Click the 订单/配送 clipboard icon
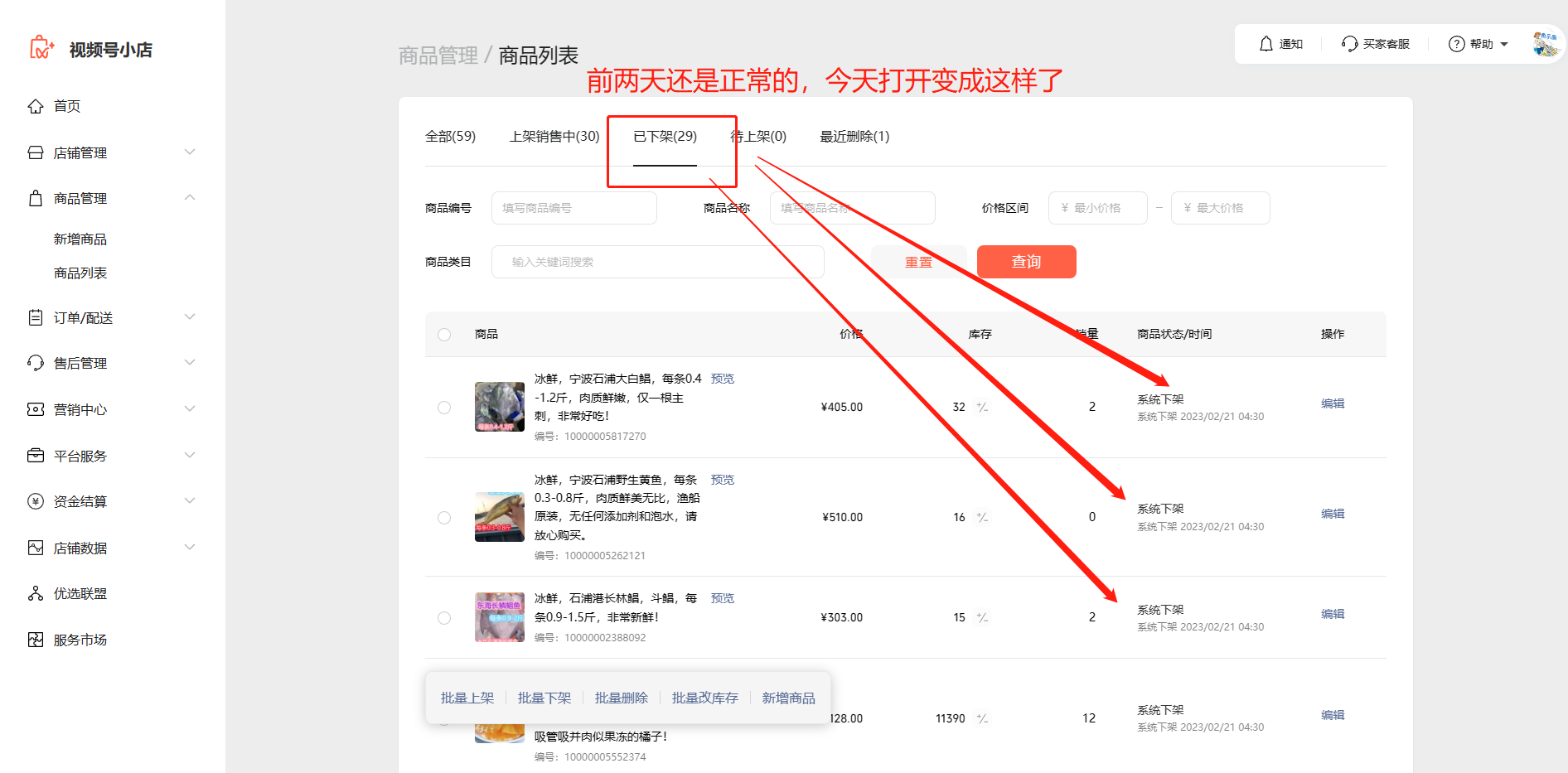This screenshot has height=773, width=1568. click(x=36, y=317)
